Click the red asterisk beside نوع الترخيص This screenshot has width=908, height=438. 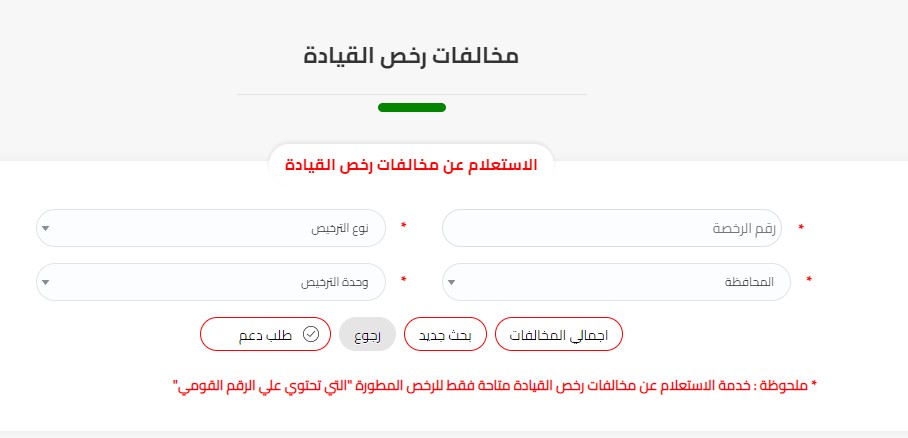(403, 227)
